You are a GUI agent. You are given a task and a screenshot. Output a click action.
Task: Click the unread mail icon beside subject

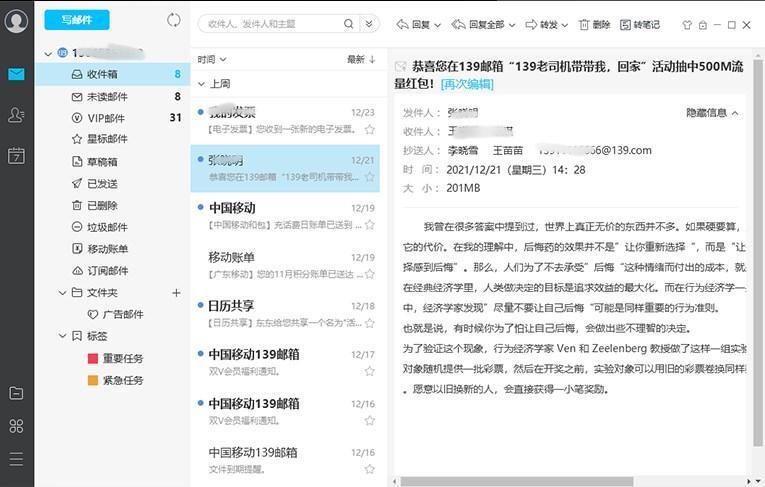point(401,66)
